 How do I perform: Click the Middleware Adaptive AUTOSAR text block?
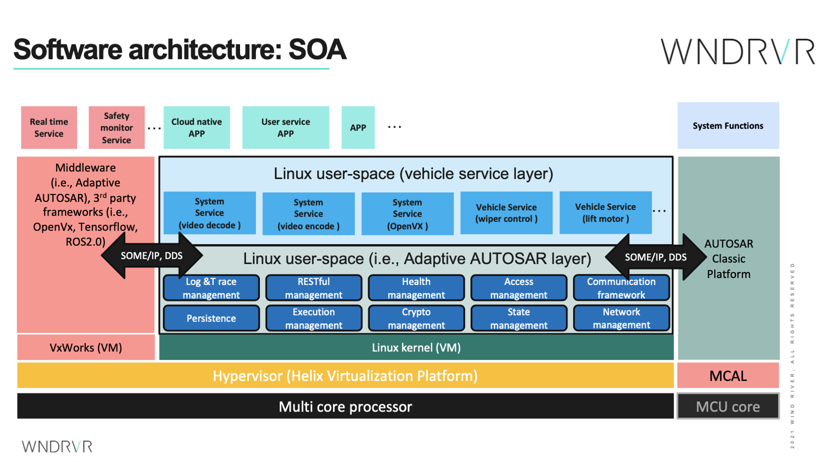[86, 205]
